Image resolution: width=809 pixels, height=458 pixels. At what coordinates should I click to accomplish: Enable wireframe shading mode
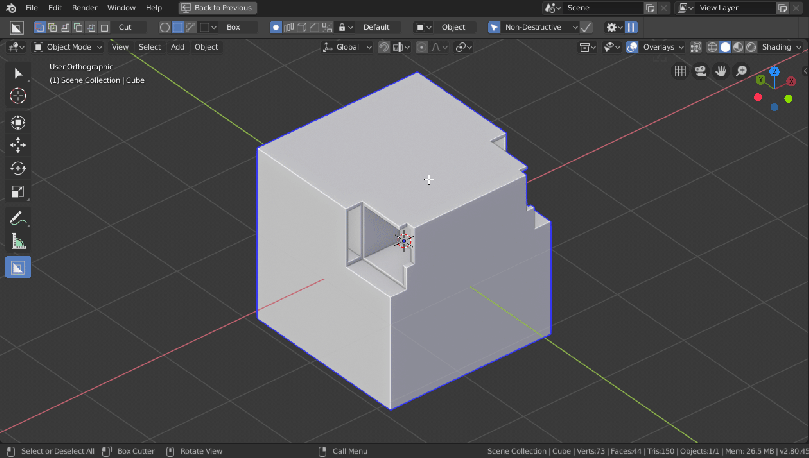tap(713, 47)
